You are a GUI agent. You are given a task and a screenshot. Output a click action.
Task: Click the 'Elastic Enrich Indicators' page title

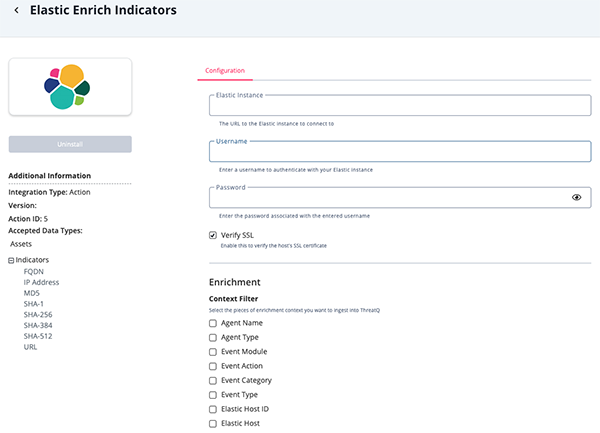pos(103,10)
